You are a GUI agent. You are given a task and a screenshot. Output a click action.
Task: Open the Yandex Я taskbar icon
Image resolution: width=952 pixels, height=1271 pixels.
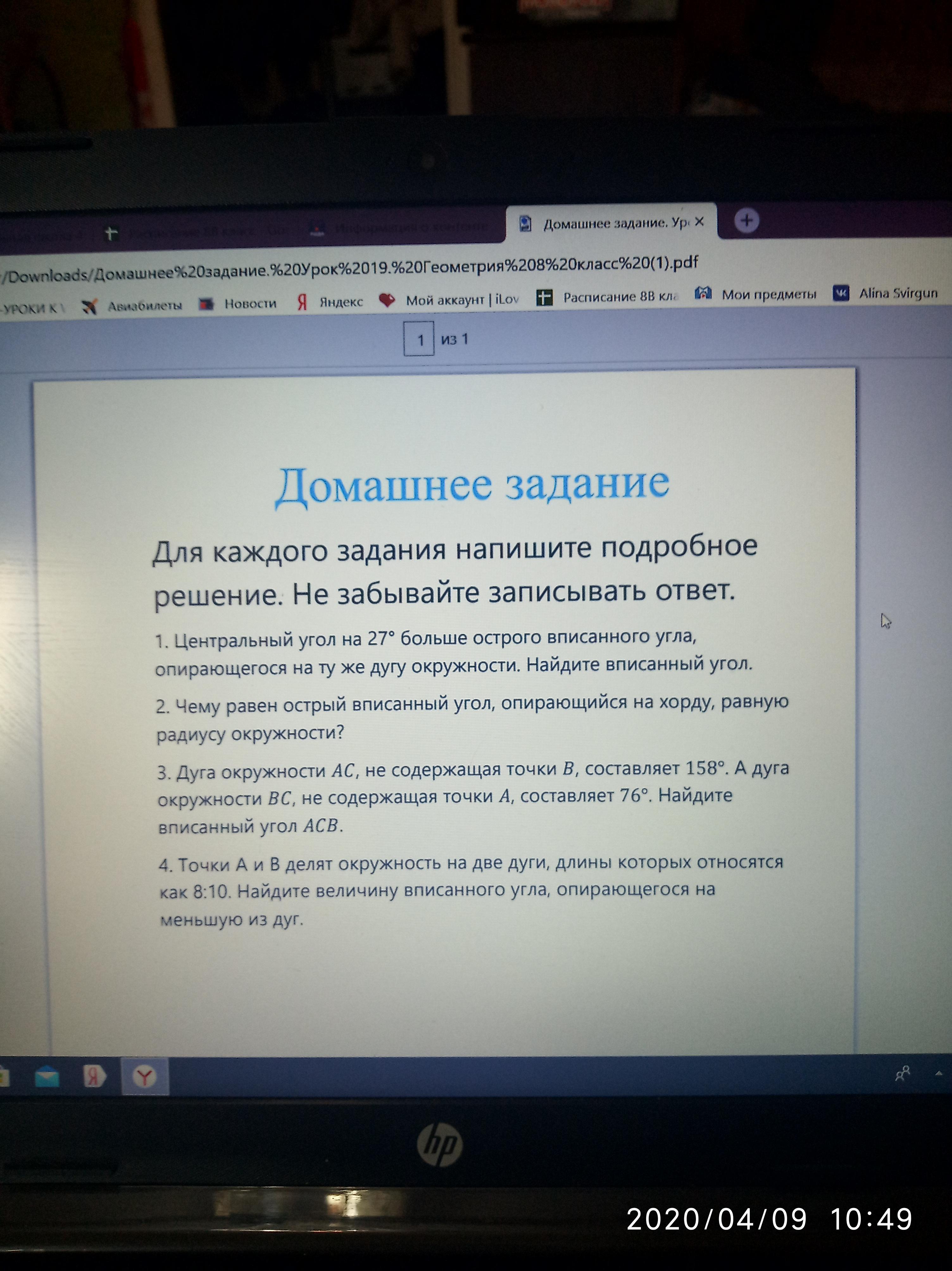(95, 1076)
